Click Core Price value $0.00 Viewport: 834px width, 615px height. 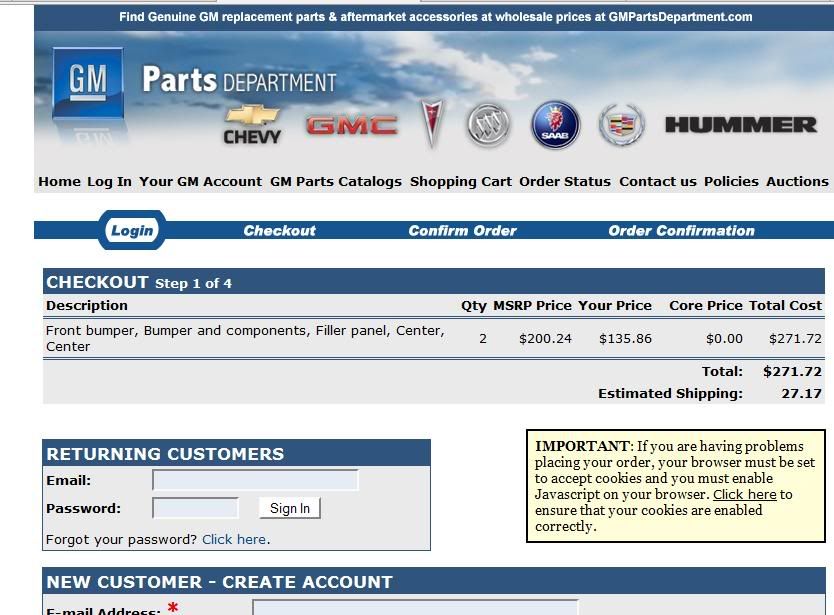(x=724, y=338)
